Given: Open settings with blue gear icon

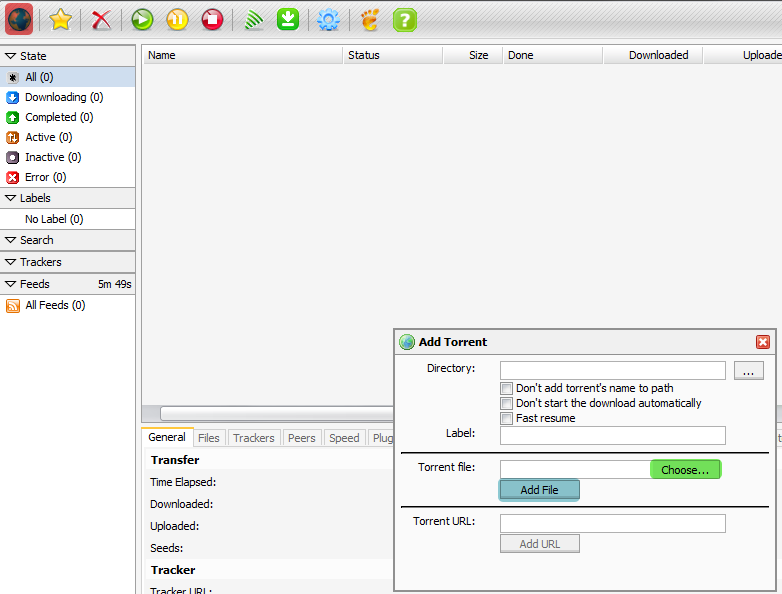Looking at the screenshot, I should 328,19.
